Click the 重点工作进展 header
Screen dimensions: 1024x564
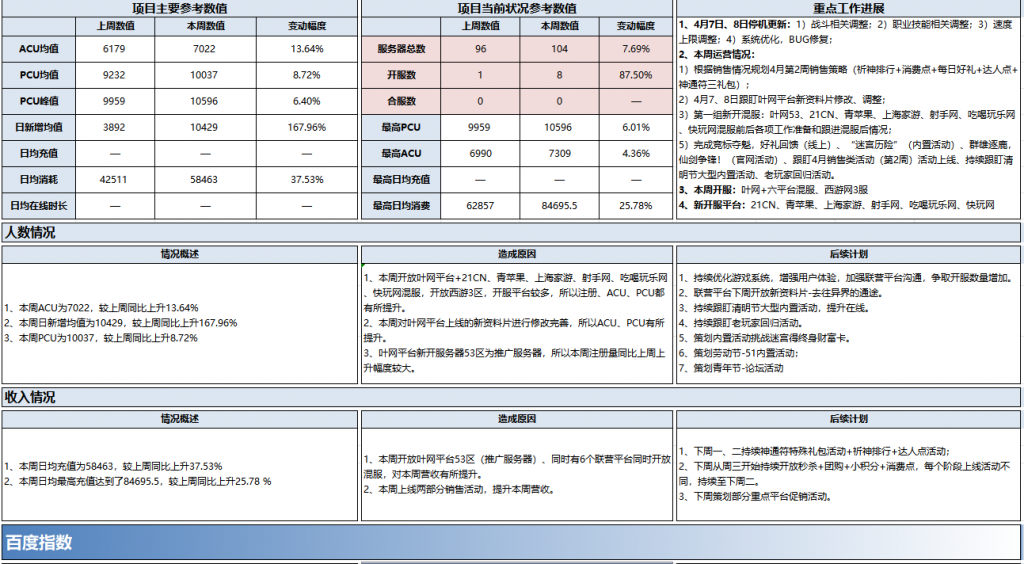pyautogui.click(x=848, y=9)
